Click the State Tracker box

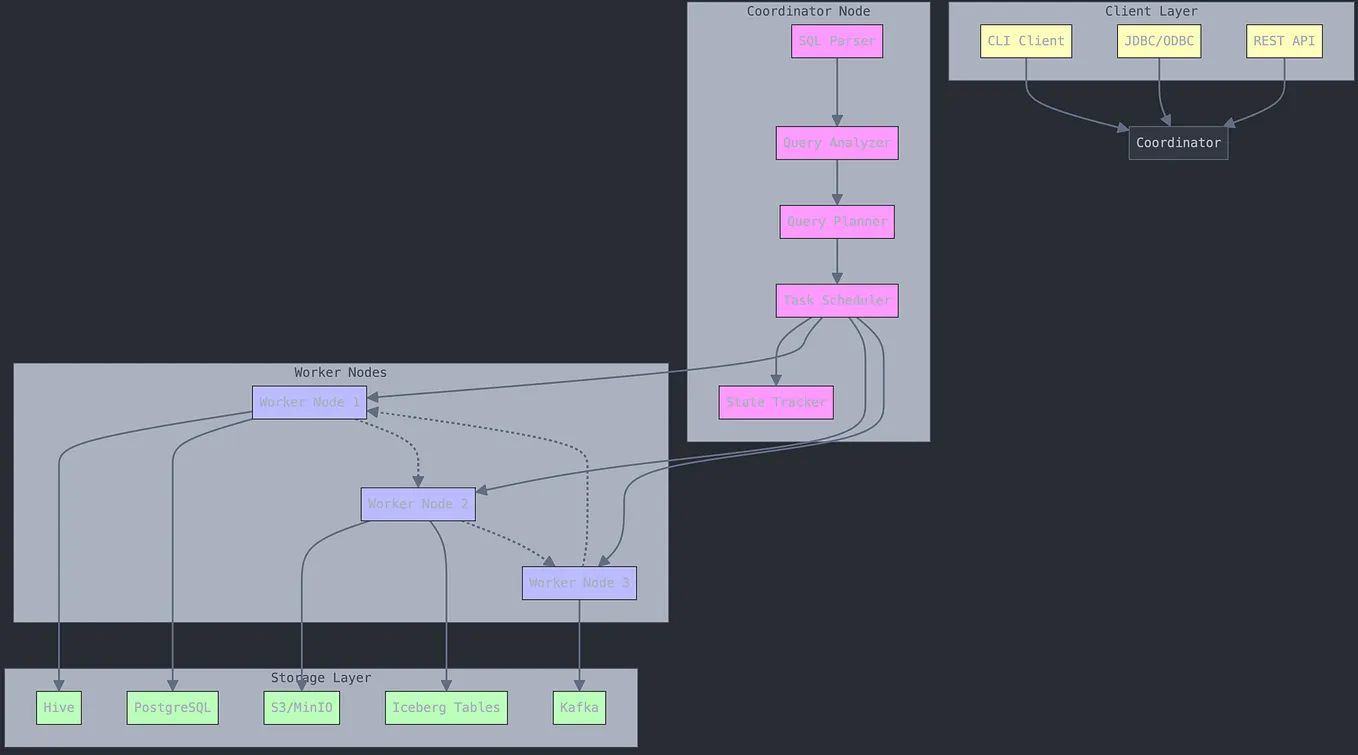(775, 402)
